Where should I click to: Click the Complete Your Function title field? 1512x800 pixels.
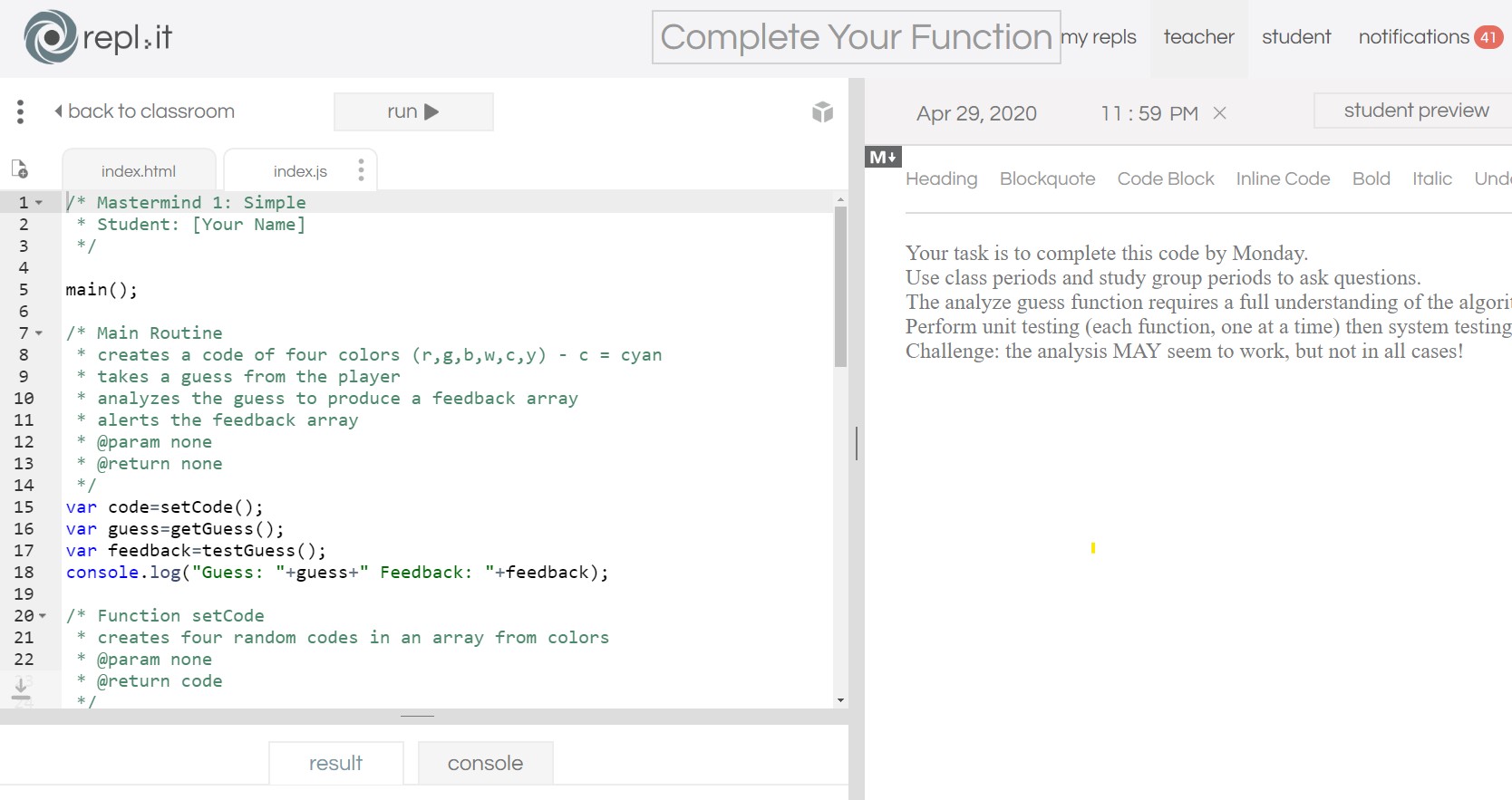click(856, 37)
